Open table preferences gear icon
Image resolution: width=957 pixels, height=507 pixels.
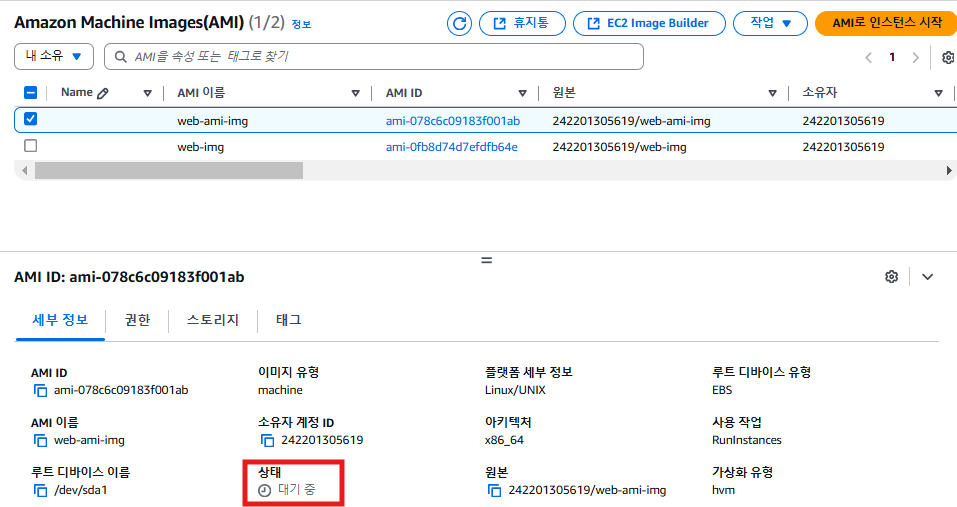(948, 58)
